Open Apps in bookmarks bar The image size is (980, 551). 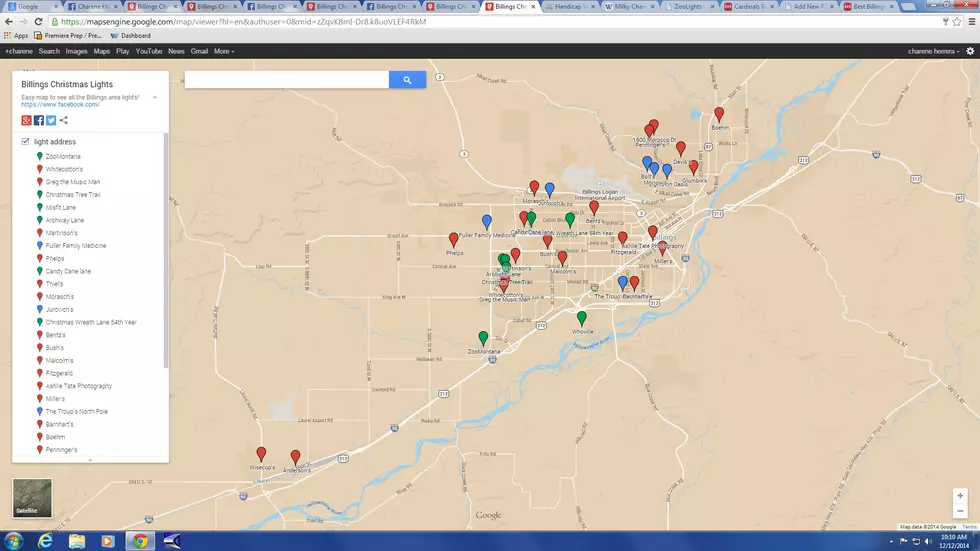[x=16, y=36]
